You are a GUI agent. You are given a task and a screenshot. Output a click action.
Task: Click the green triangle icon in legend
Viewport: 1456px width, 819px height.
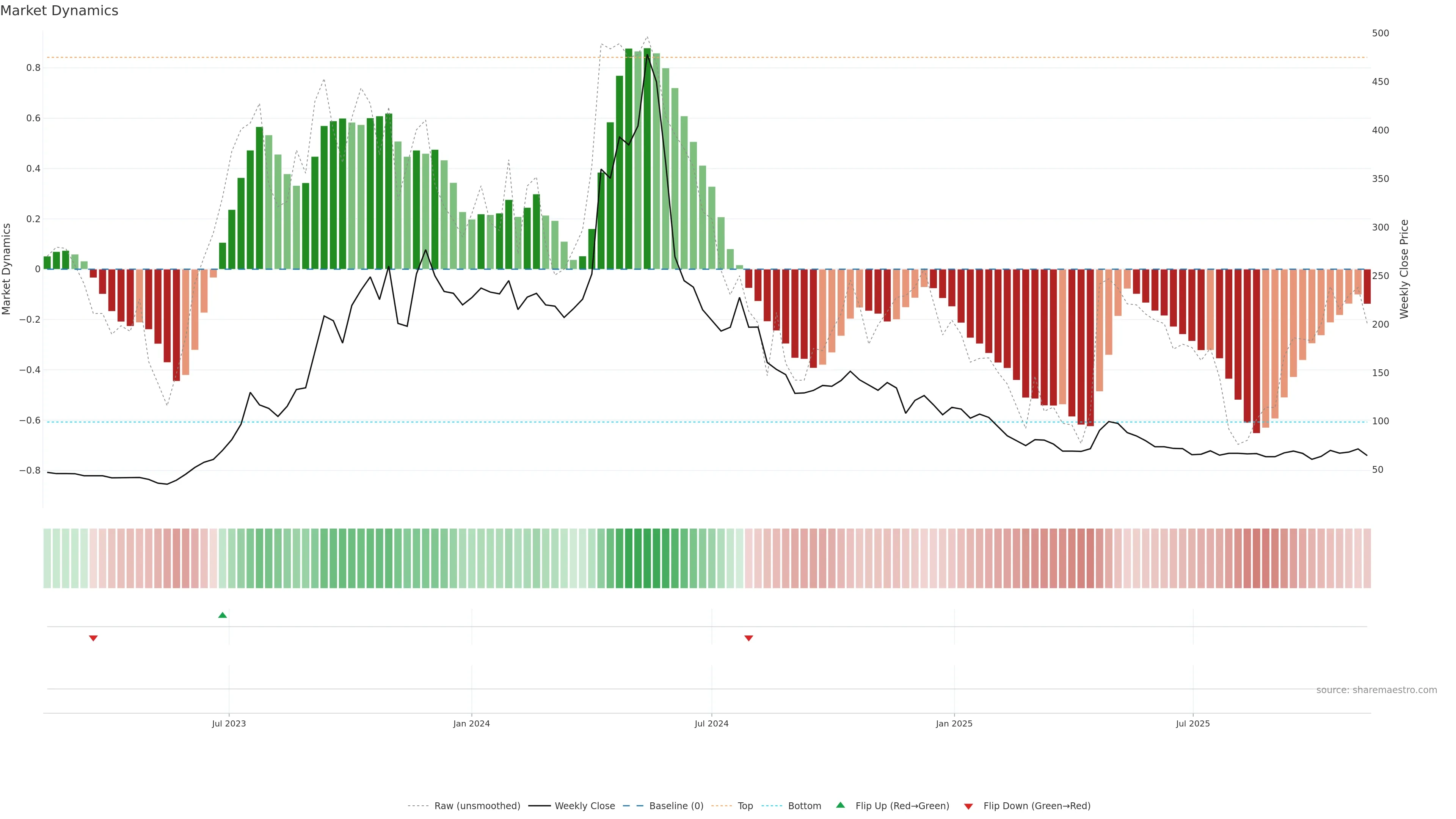pos(840,805)
